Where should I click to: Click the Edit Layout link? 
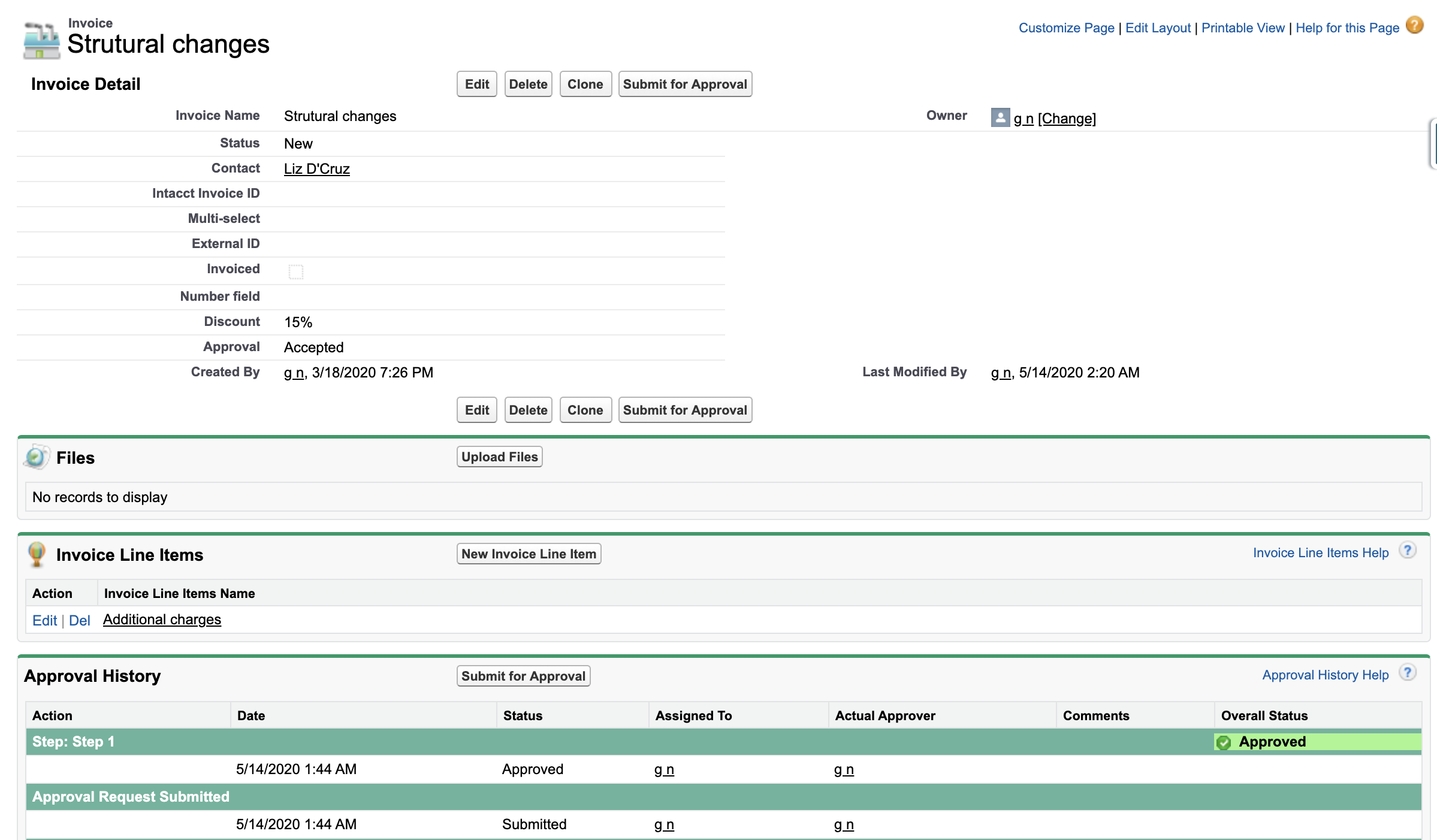(1158, 28)
